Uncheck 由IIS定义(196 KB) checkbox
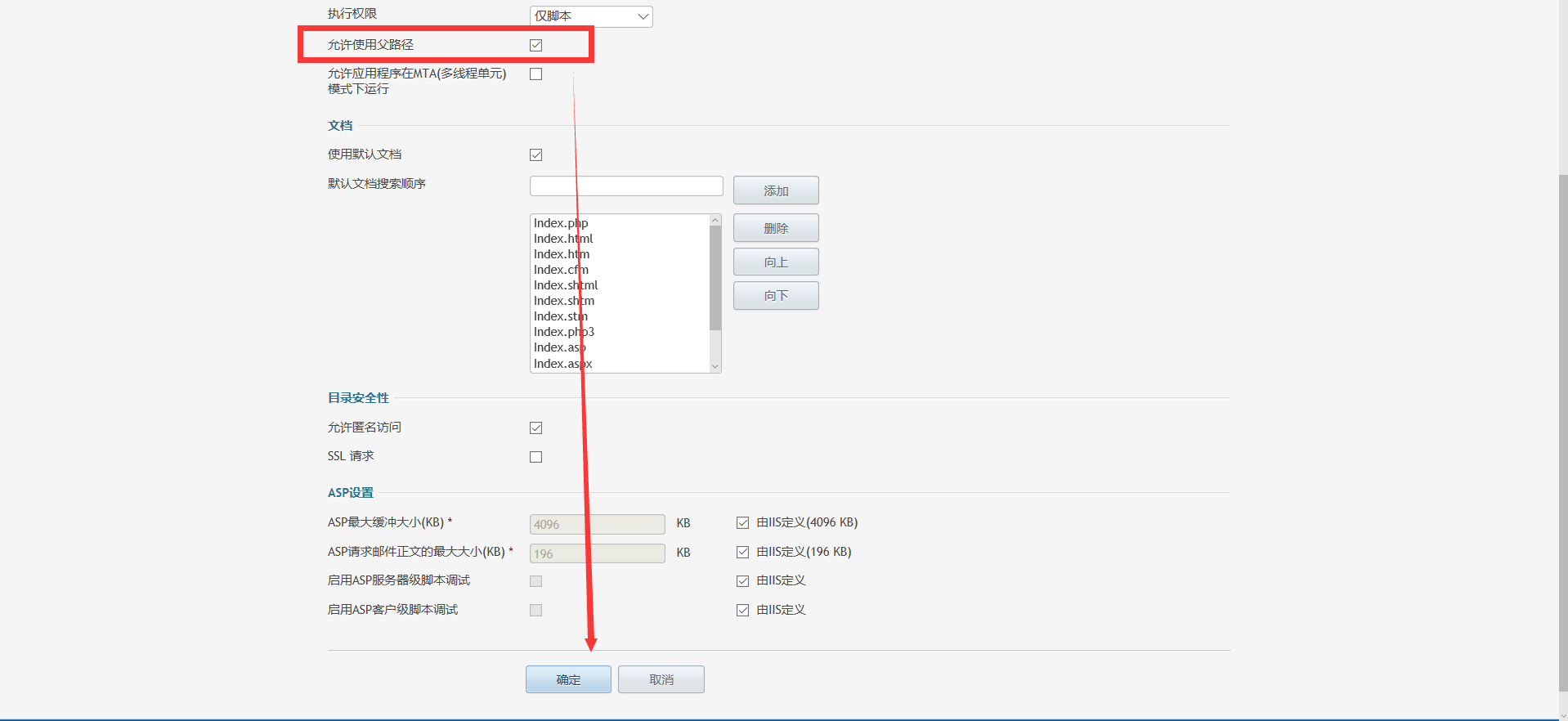 coord(742,552)
